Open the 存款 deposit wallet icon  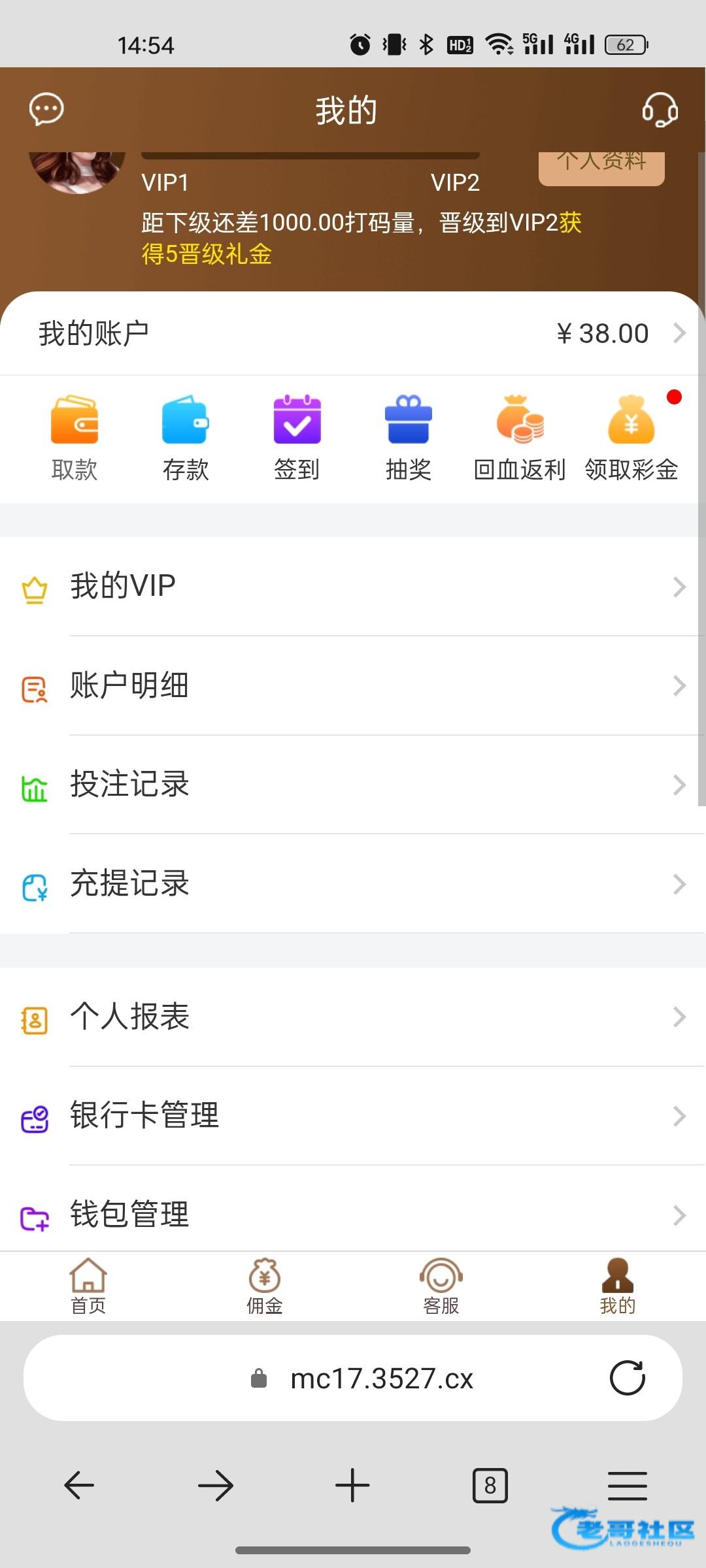point(186,421)
